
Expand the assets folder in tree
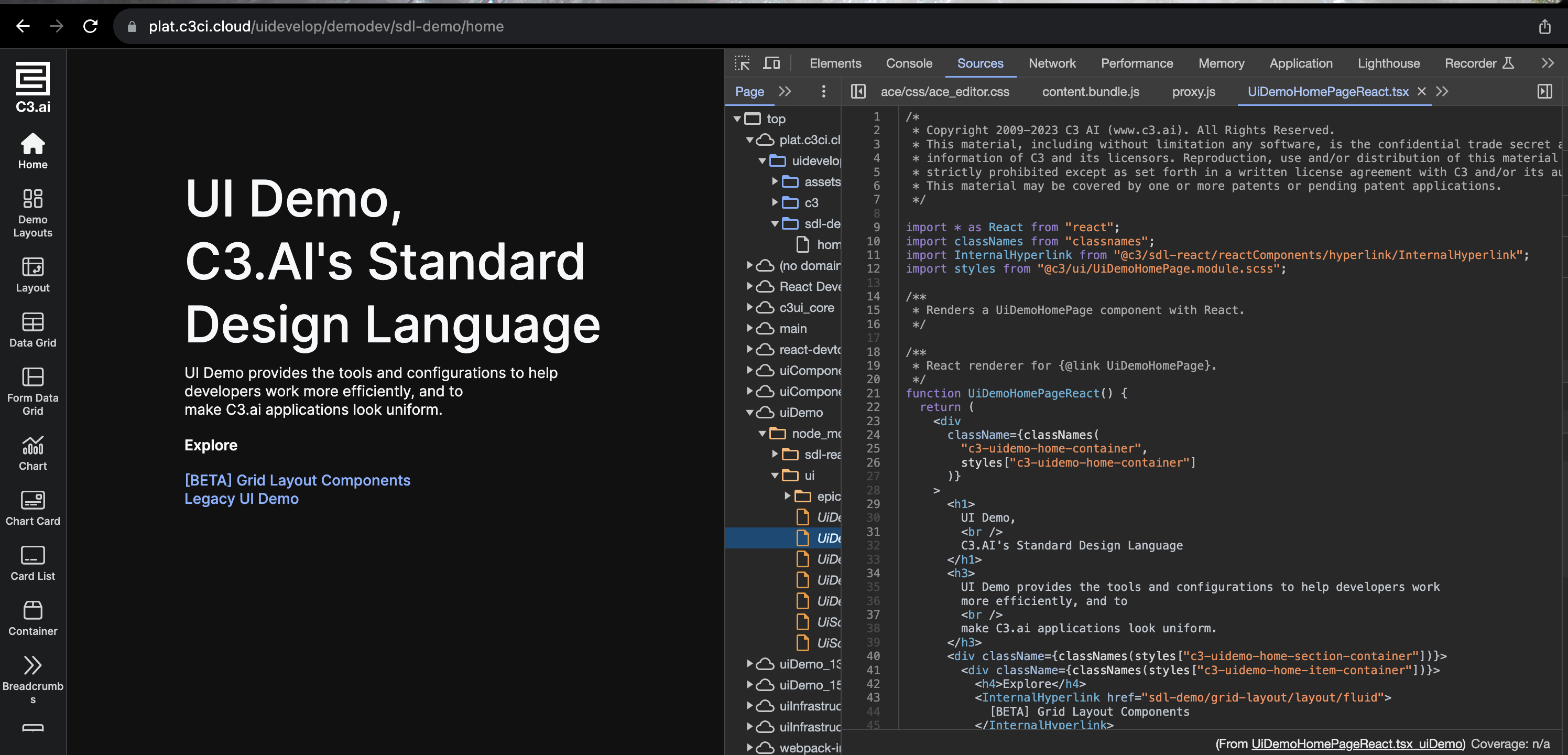pyautogui.click(x=775, y=181)
